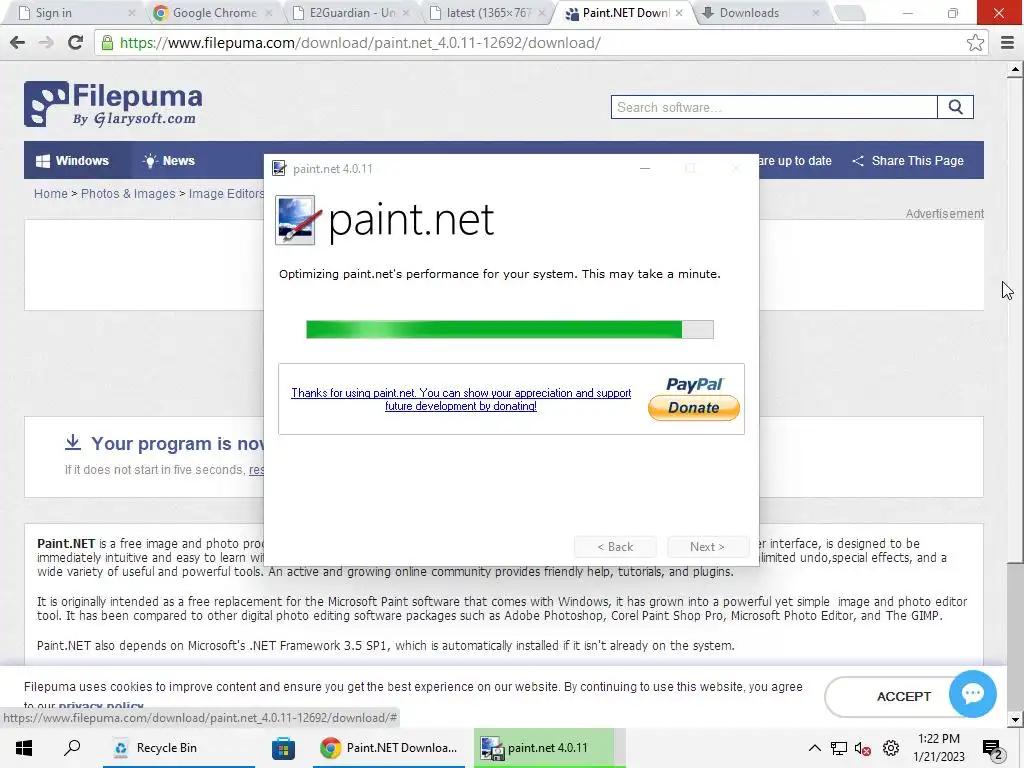Screen dimensions: 1024x768
Task: Show hidden system tray icons
Action: click(x=814, y=748)
